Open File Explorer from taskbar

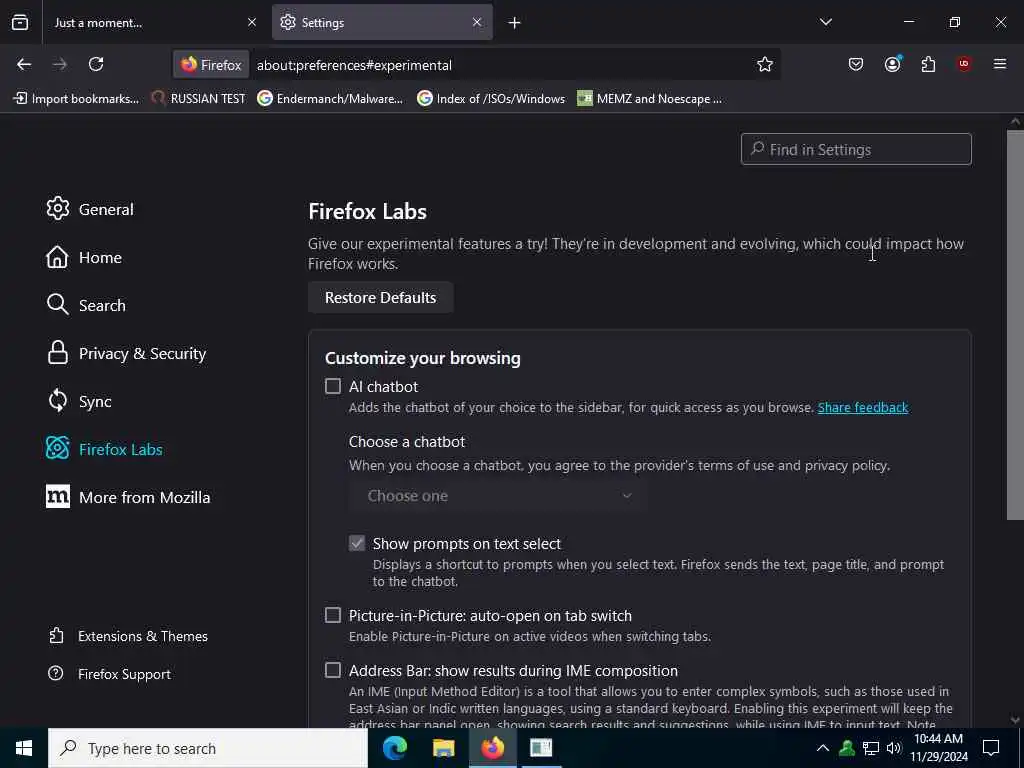pos(443,748)
